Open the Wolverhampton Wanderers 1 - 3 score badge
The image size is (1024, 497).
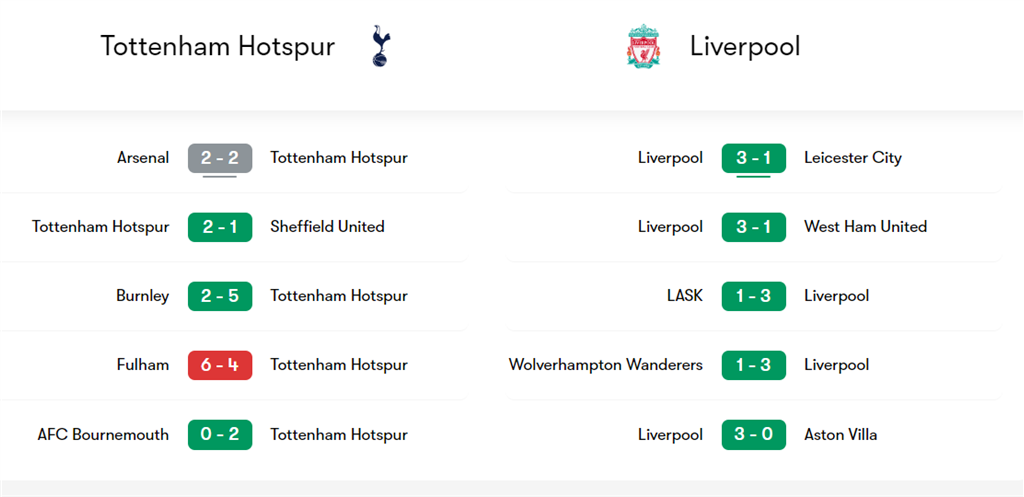(x=754, y=366)
